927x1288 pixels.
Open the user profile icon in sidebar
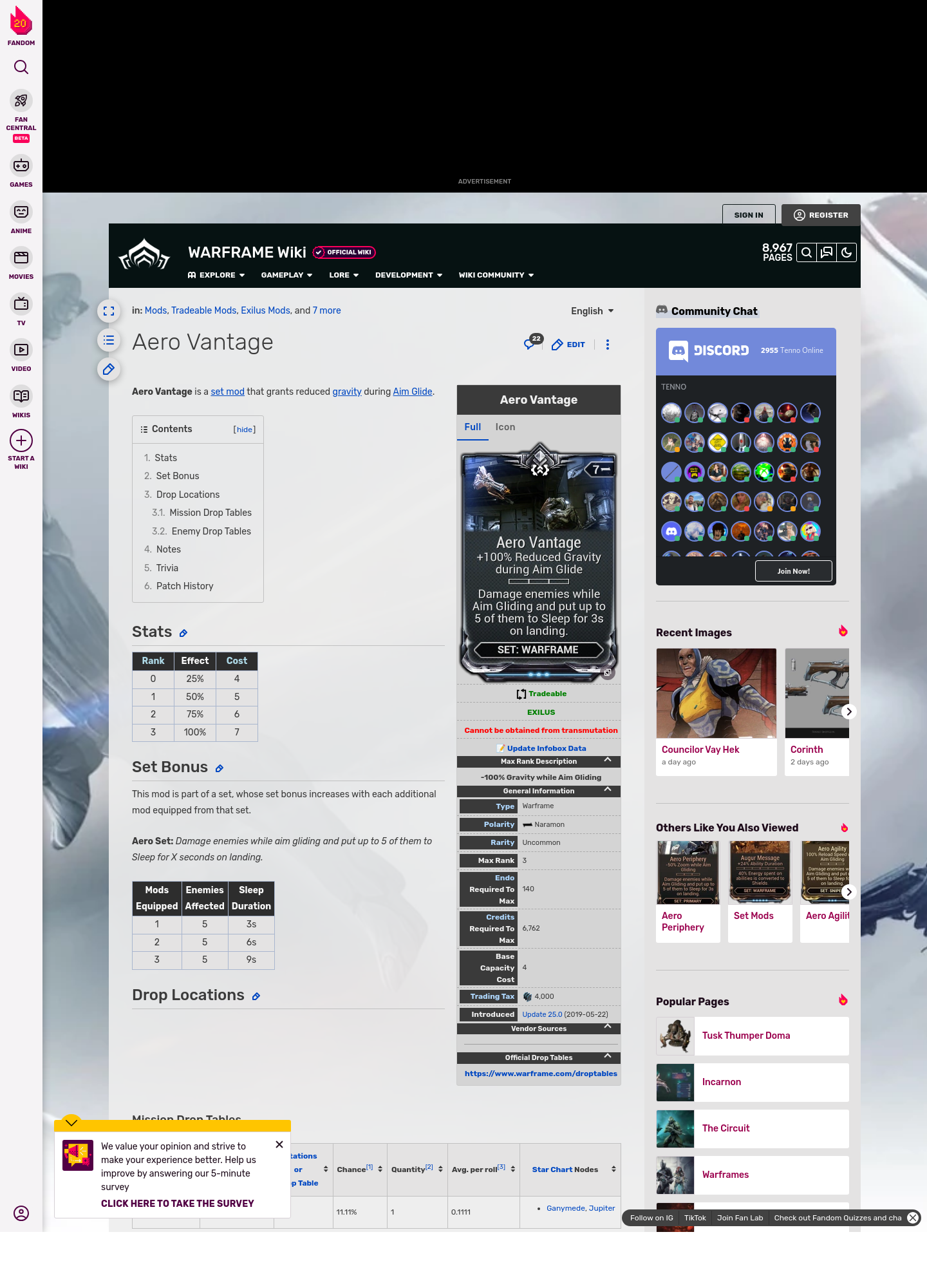click(21, 1213)
